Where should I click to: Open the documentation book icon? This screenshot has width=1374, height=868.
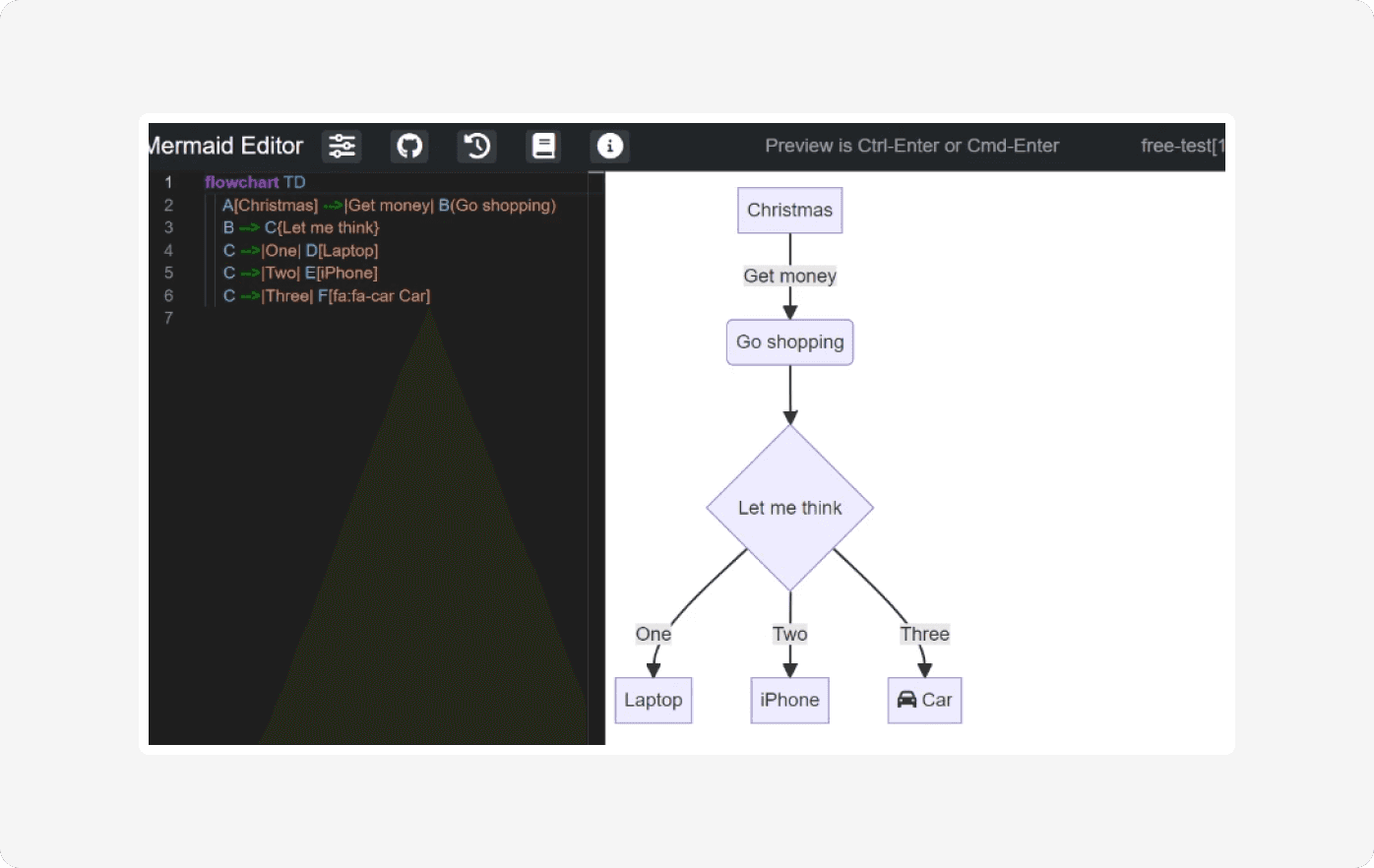click(x=543, y=146)
